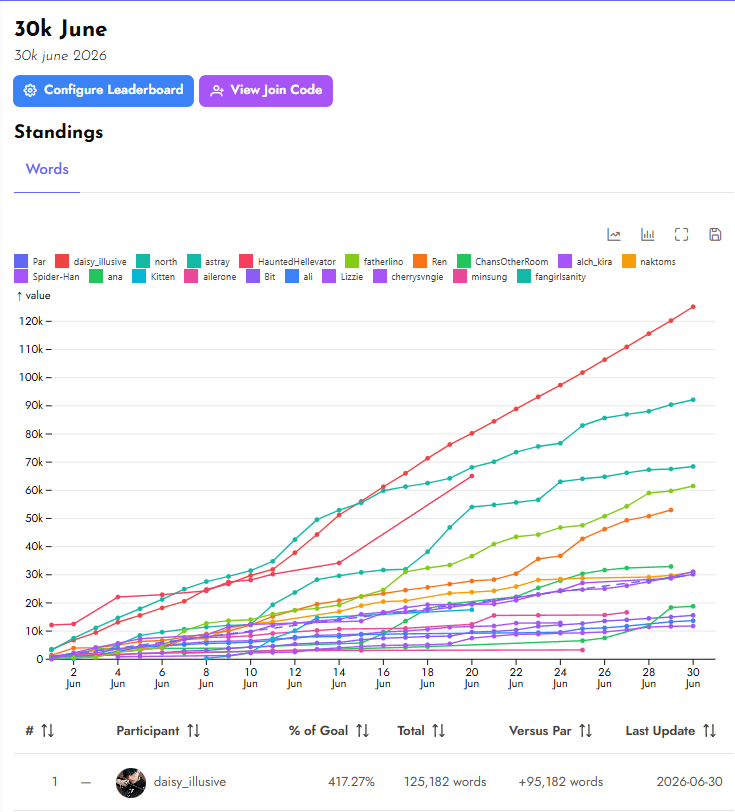Click the ailerone legend swatch
735x812 pixels.
click(191, 277)
